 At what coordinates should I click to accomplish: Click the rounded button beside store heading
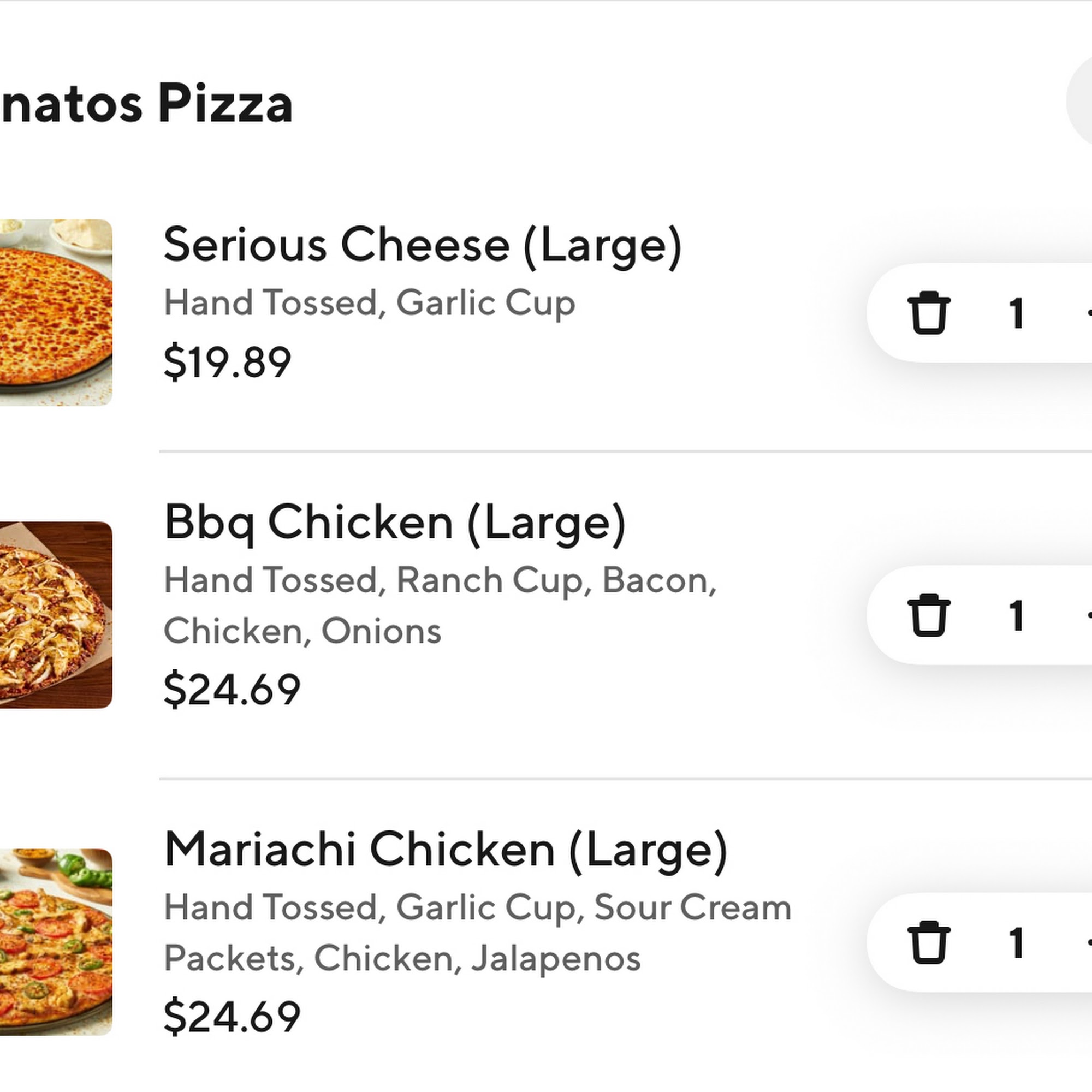pos(1079,101)
